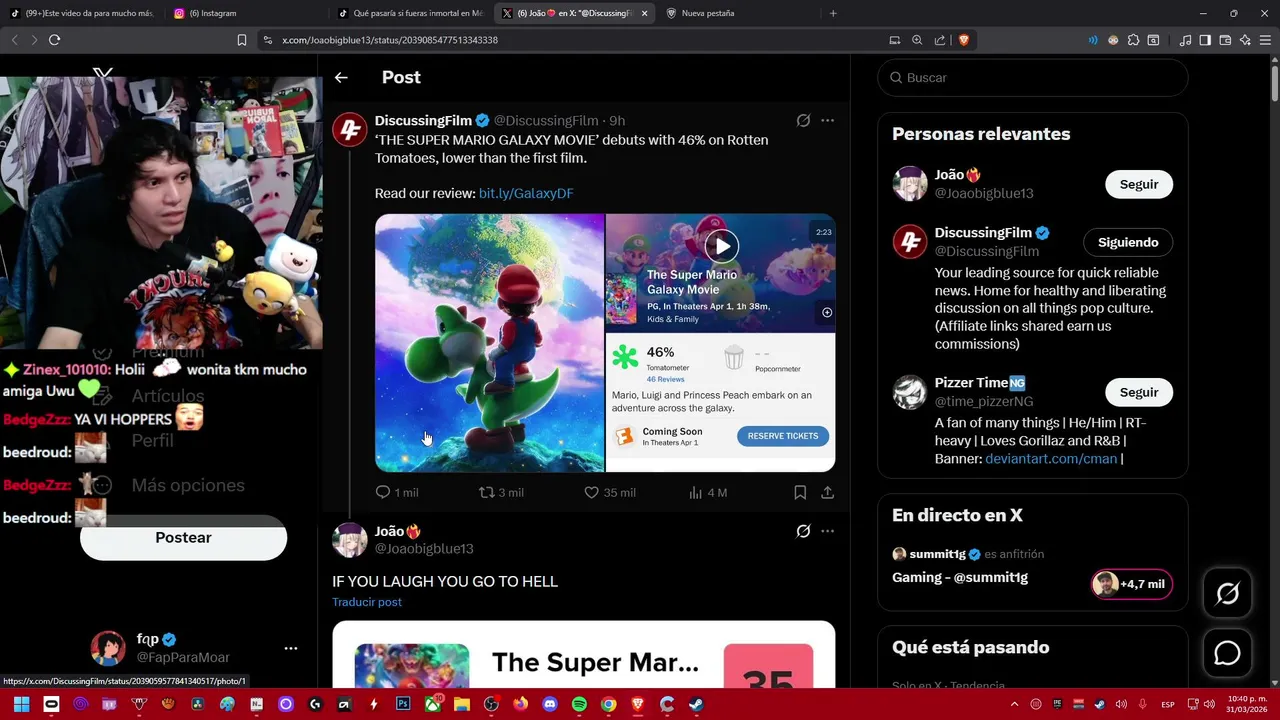Open the music note playlist icon
1280x720 pixels.
[1185, 40]
